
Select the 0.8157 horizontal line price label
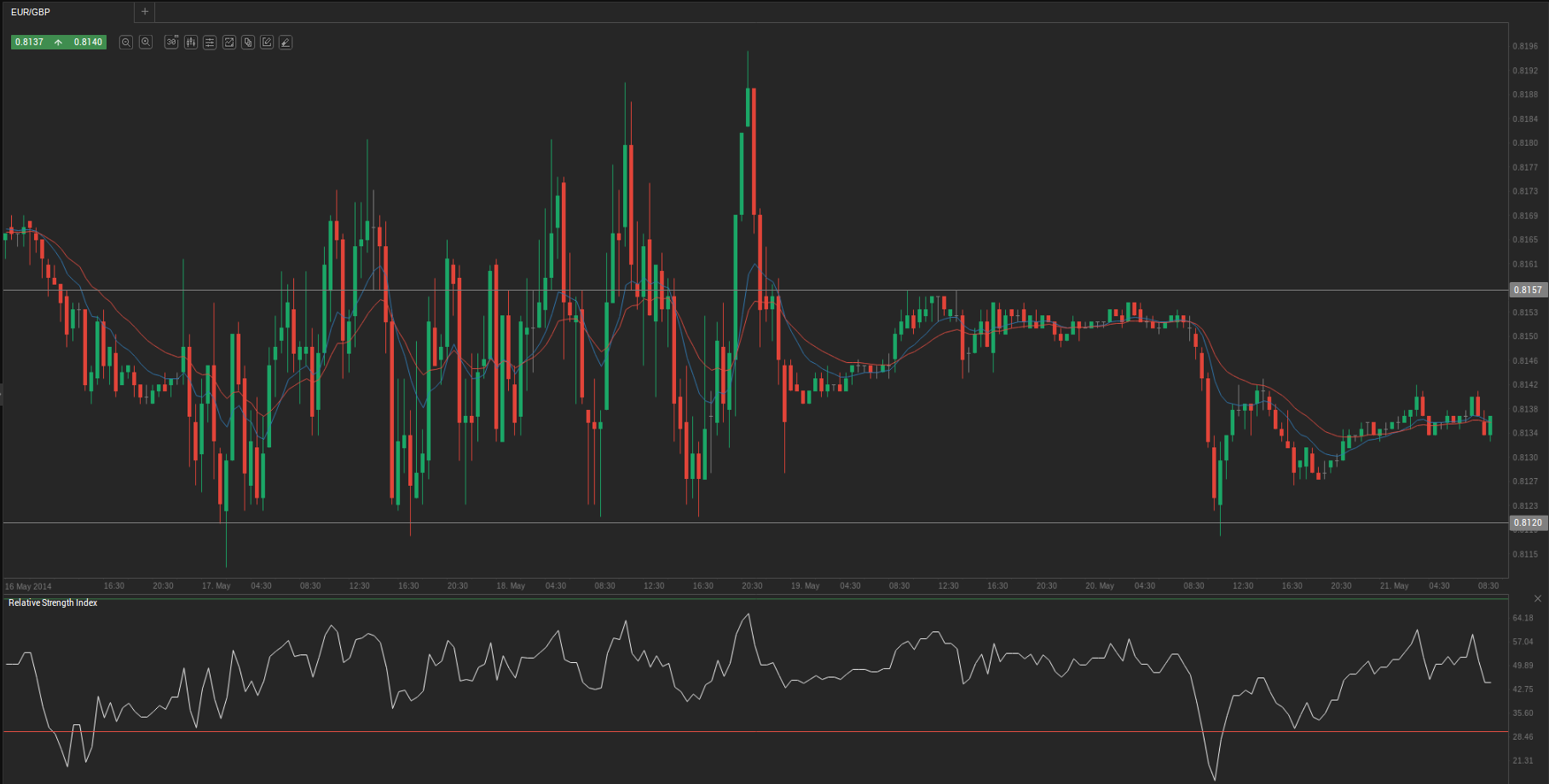[x=1527, y=290]
